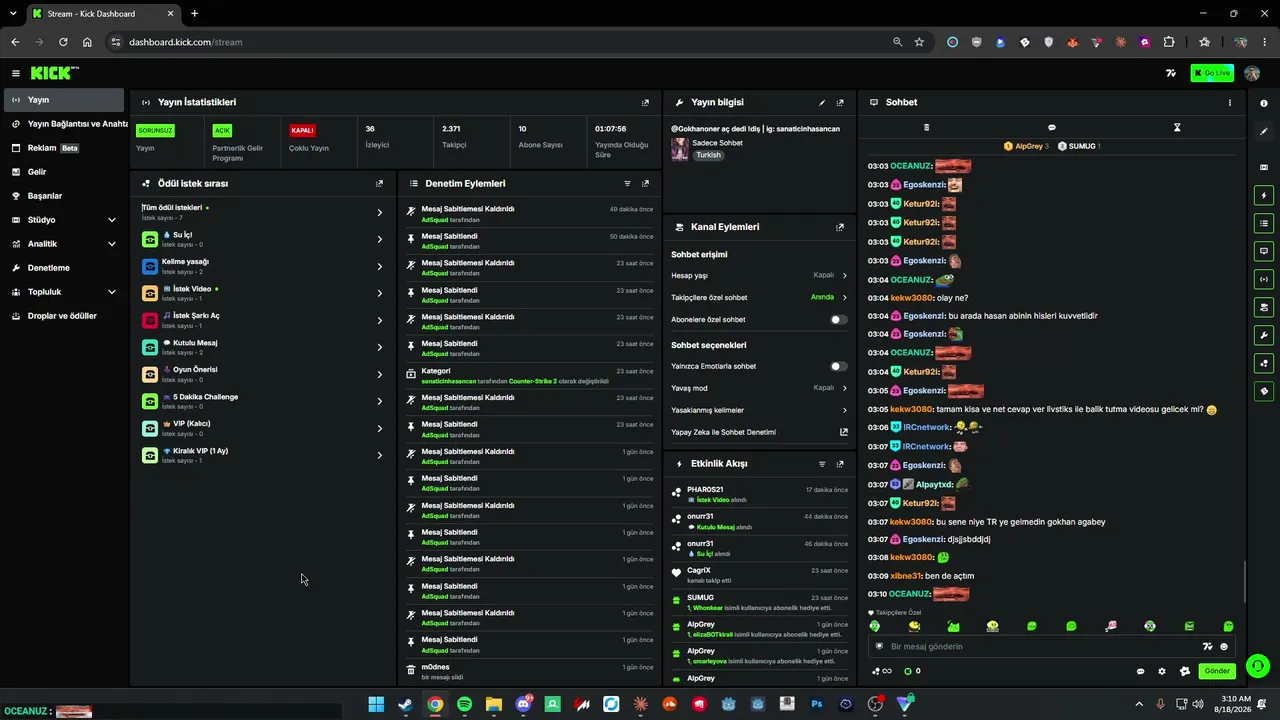Open PHAROS21 user in activity feed
The height and width of the screenshot is (720, 1280).
pos(705,490)
